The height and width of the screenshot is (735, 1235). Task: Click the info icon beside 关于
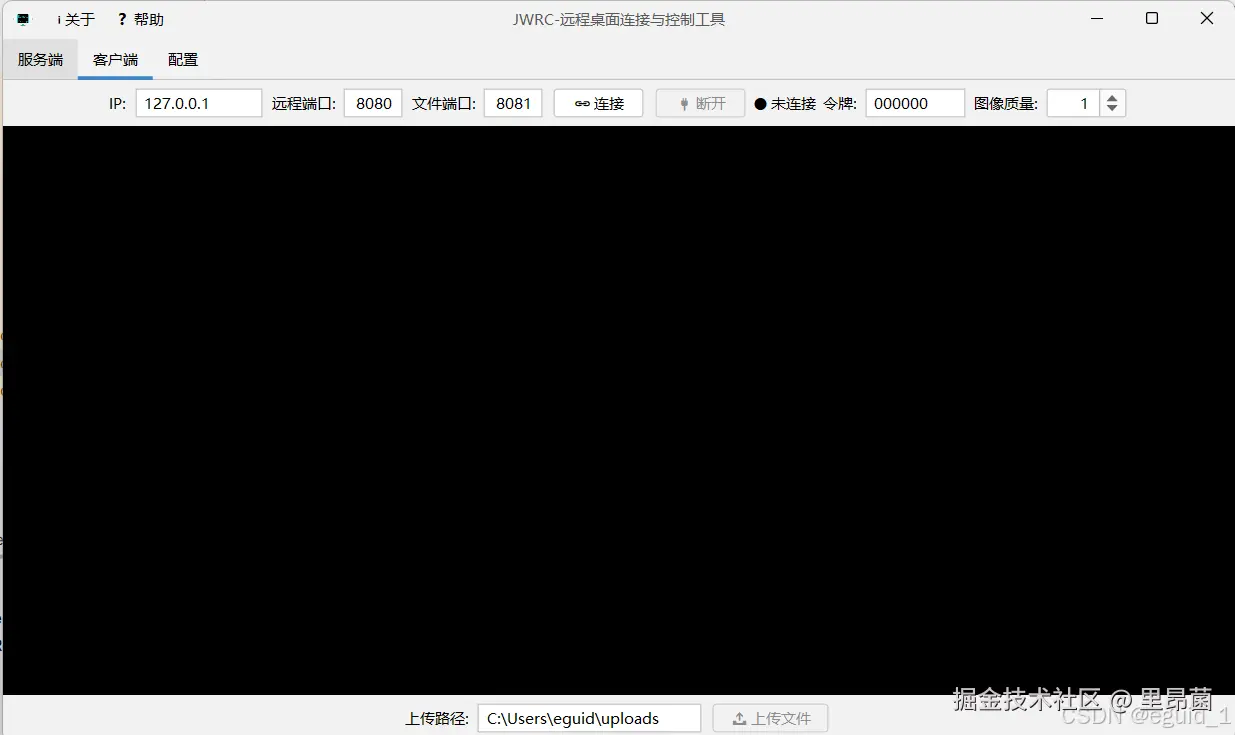60,18
